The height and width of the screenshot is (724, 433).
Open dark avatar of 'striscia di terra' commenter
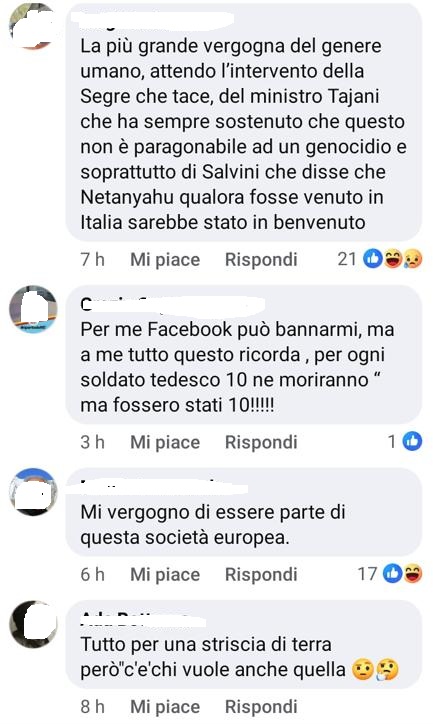33,624
